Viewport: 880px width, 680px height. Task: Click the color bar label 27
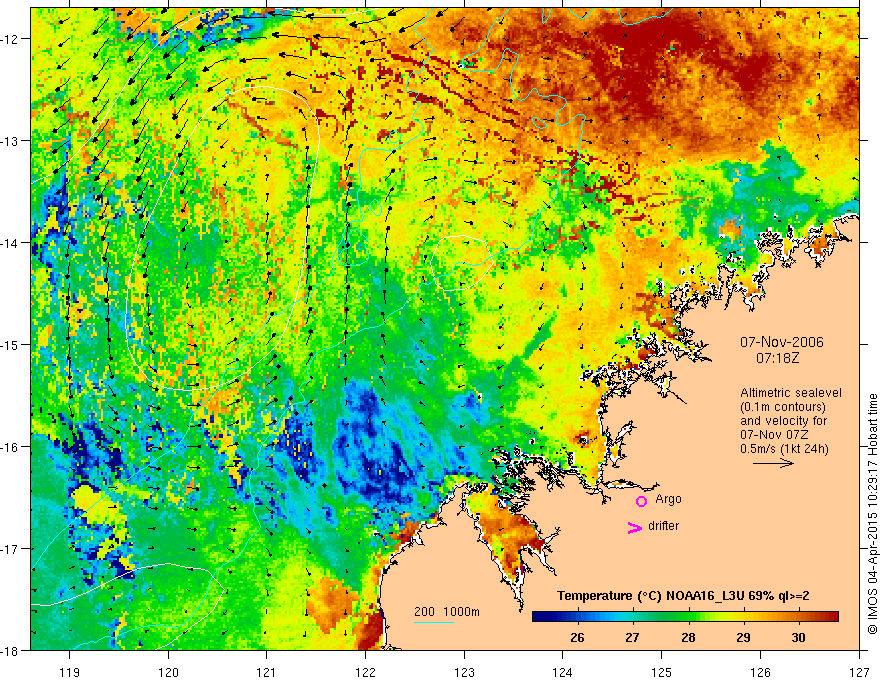pos(632,637)
